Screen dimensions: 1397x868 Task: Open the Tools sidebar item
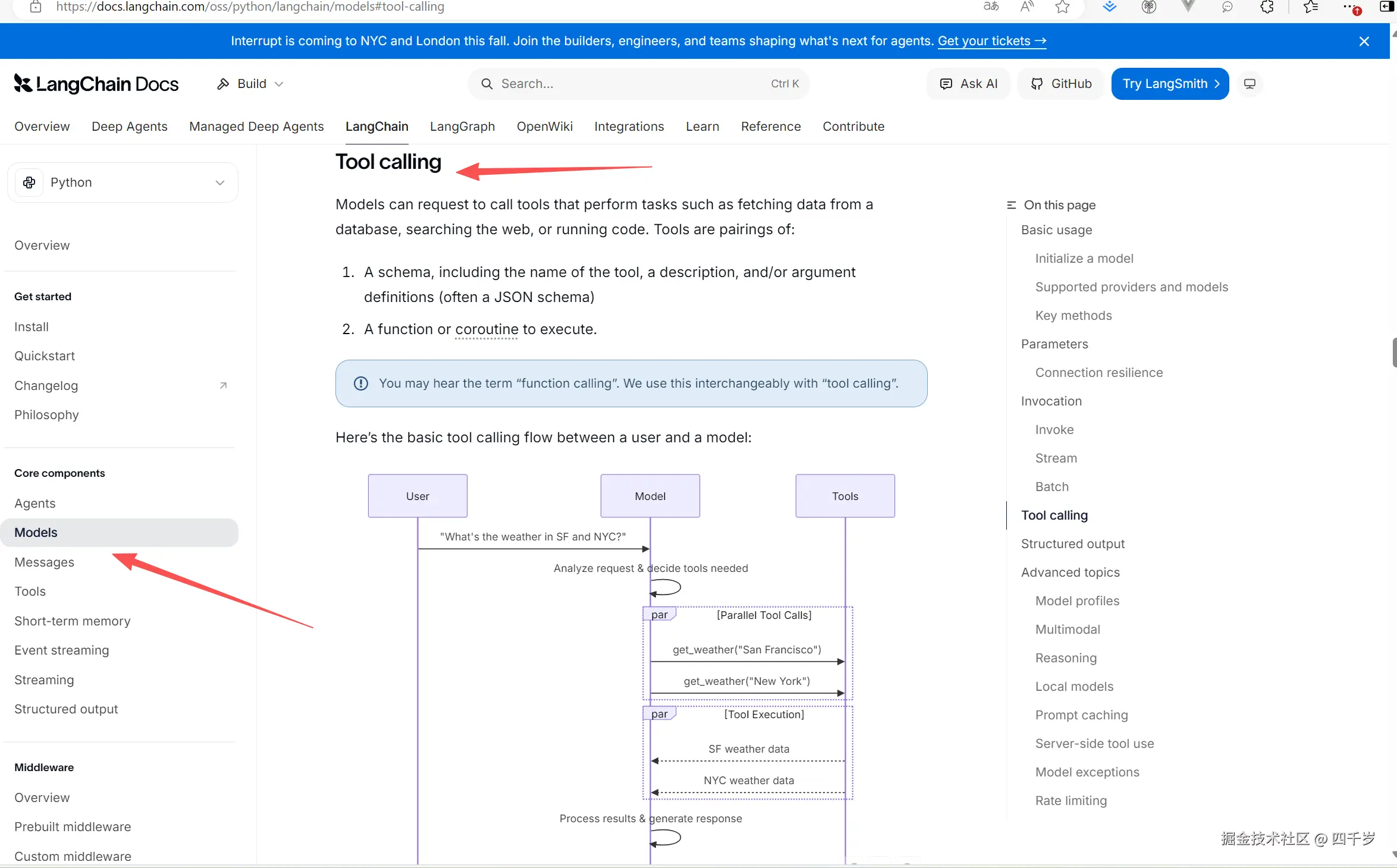point(30,592)
